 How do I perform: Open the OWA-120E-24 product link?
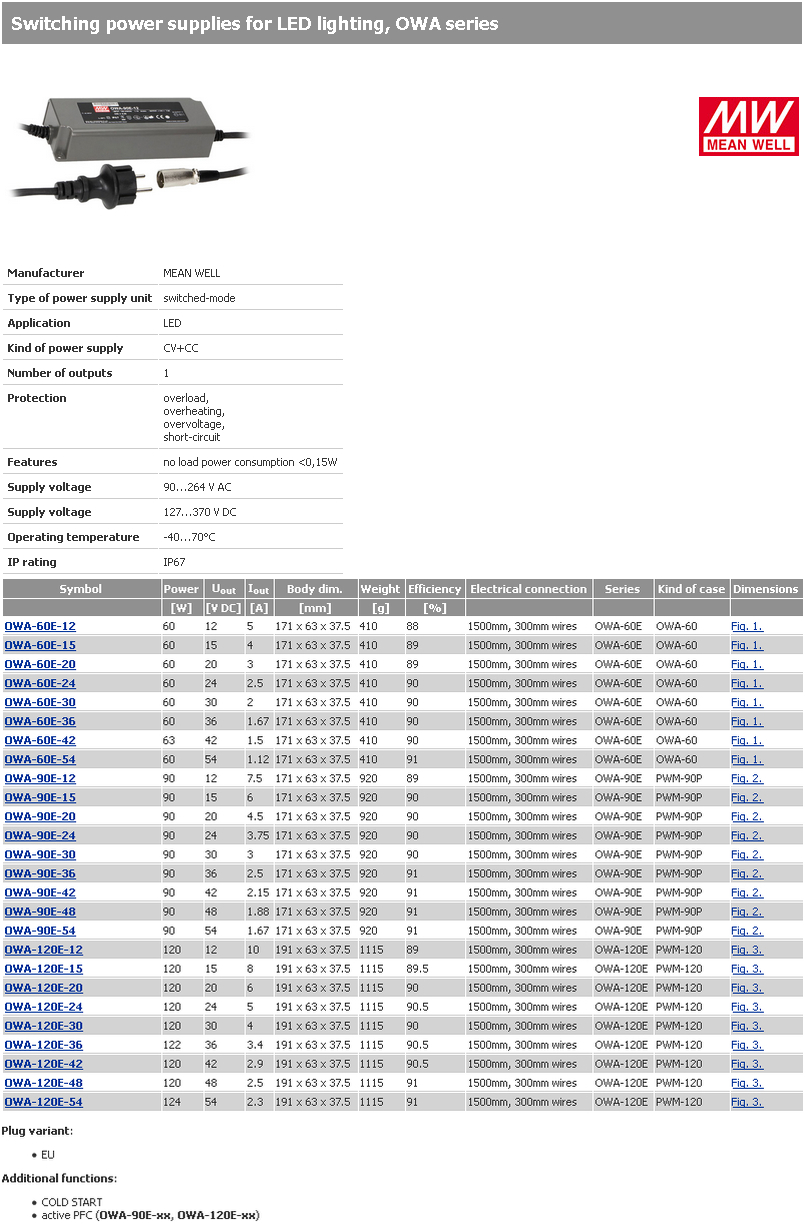tap(44, 1007)
